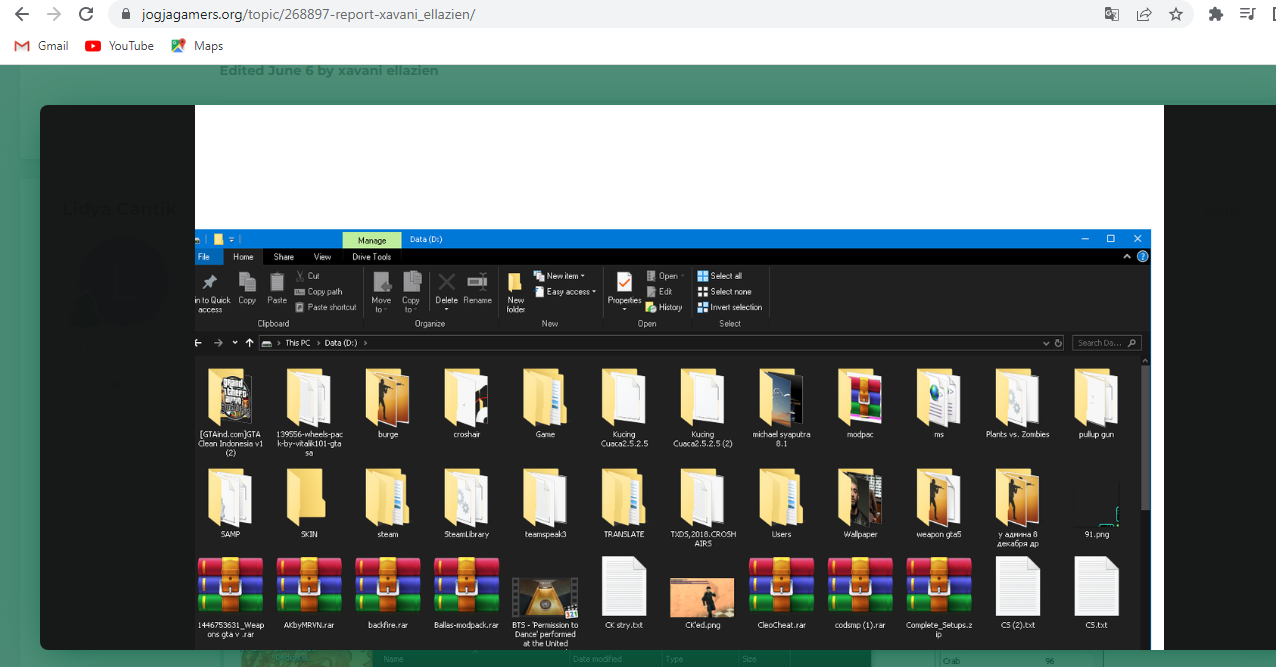Open the Move to dropdown
This screenshot has width=1276, height=667.
[381, 292]
